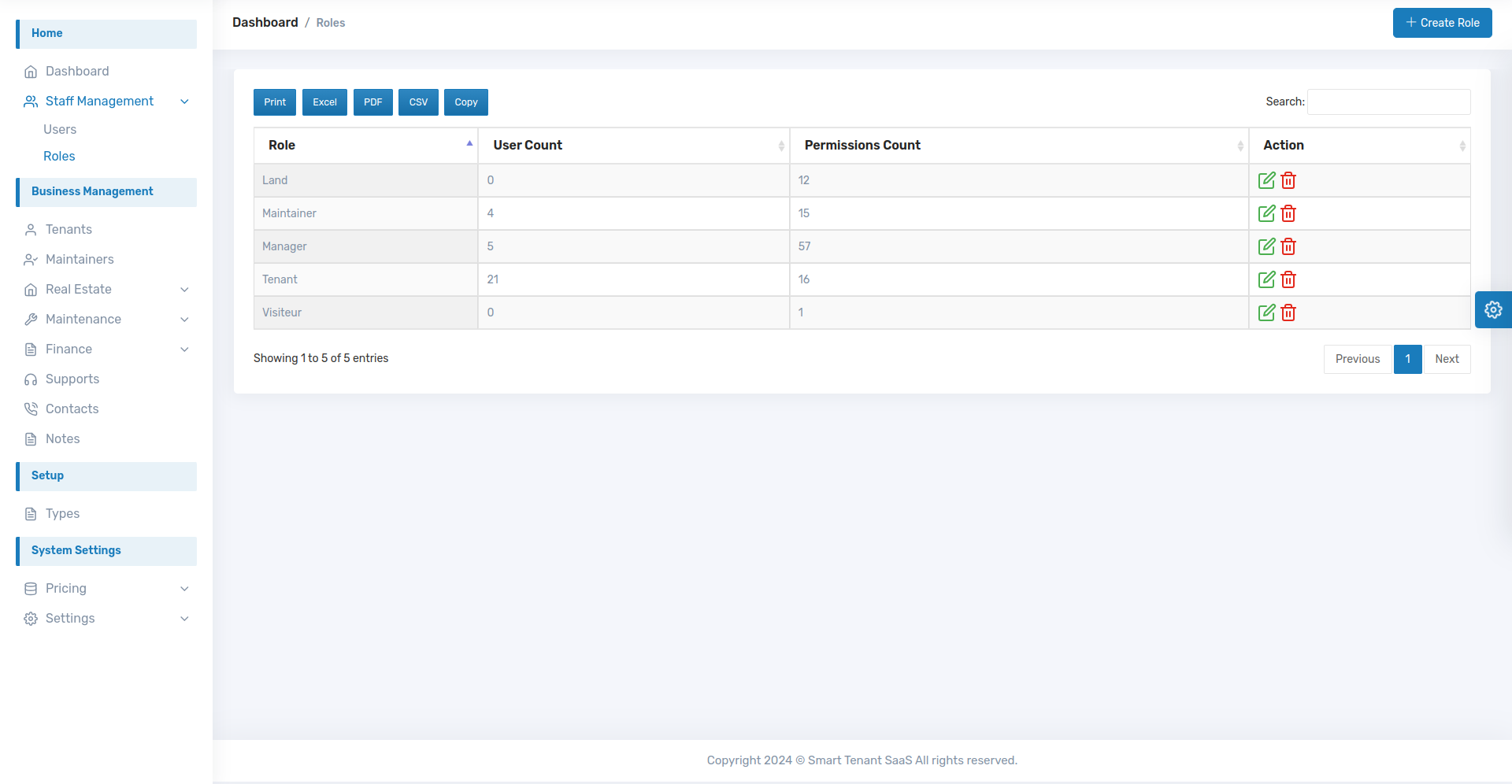This screenshot has width=1512, height=784.
Task: Open the floating settings gear panel
Action: pos(1492,309)
